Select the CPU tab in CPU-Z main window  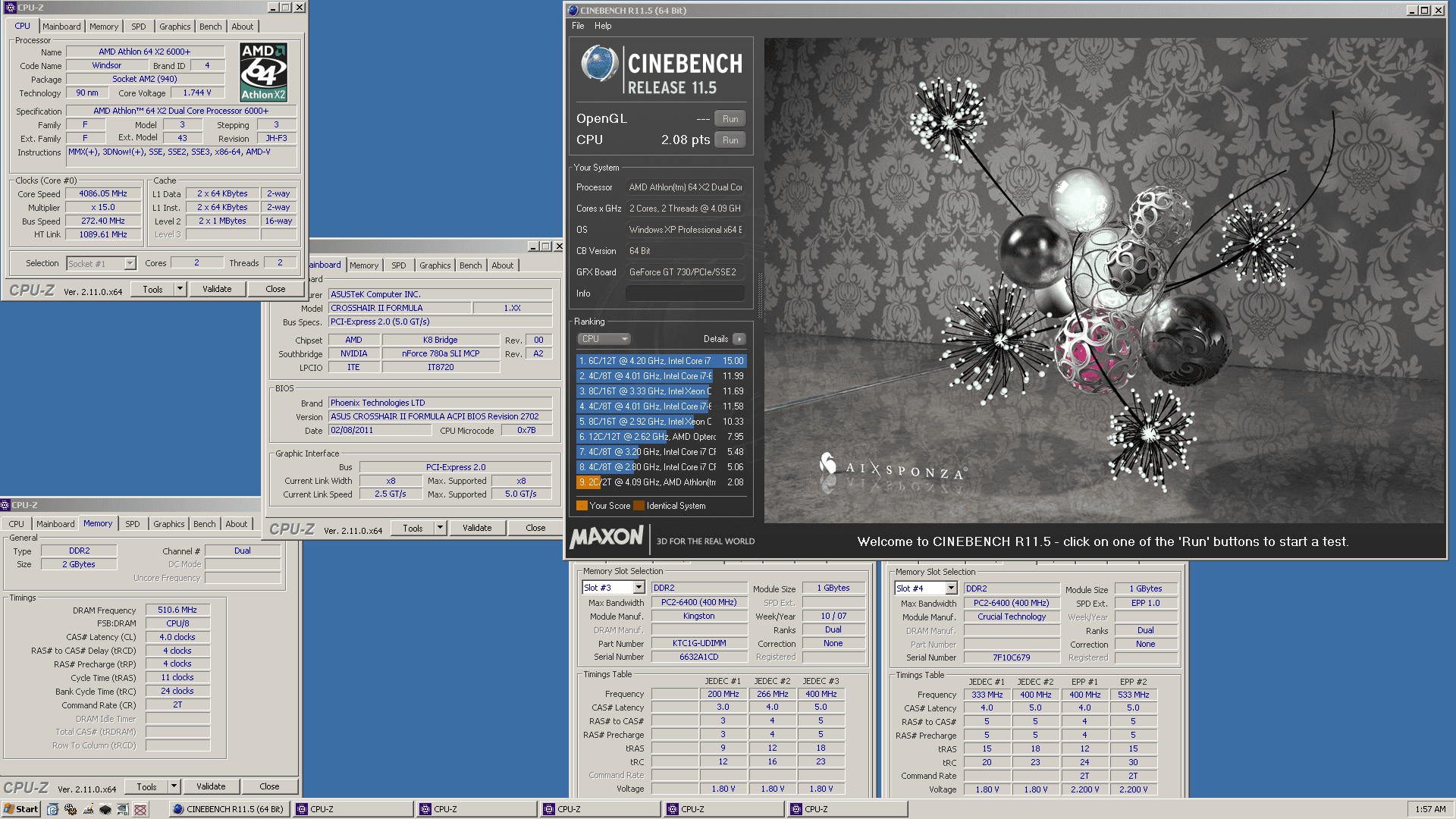(18, 26)
